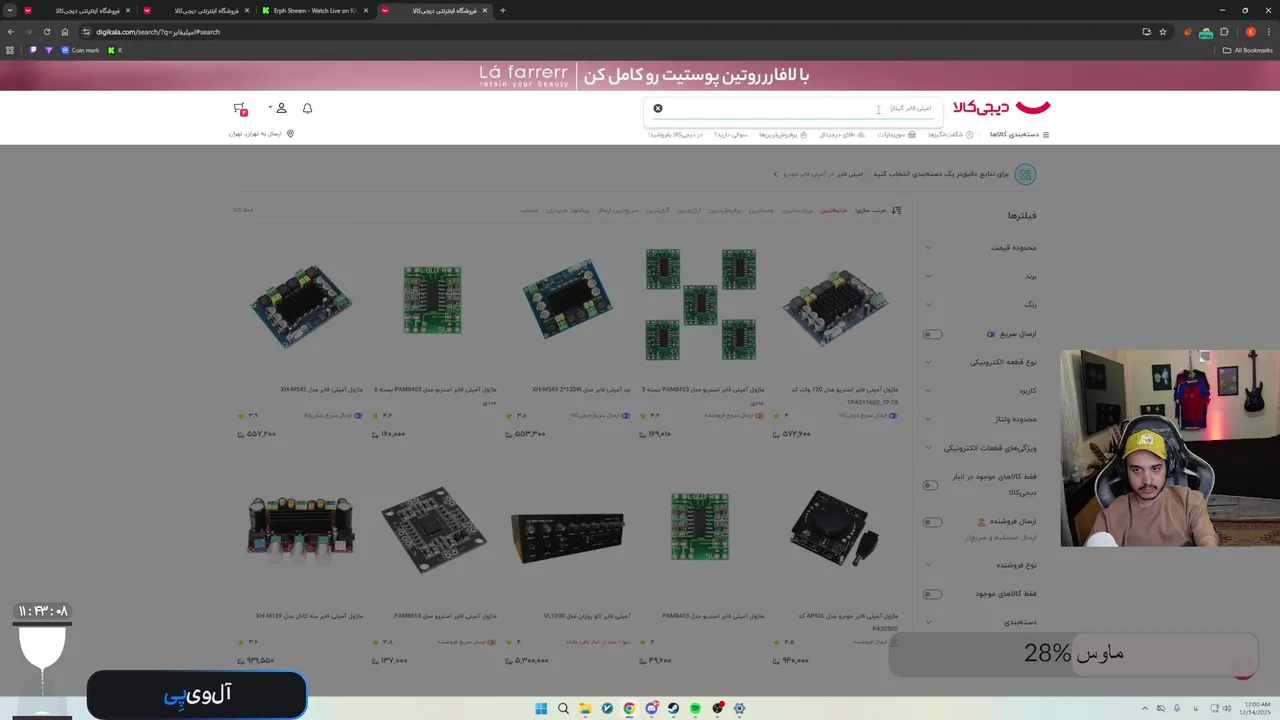Sort results by پرفروش‌ترین
This screenshot has width=1280, height=720.
727,210
